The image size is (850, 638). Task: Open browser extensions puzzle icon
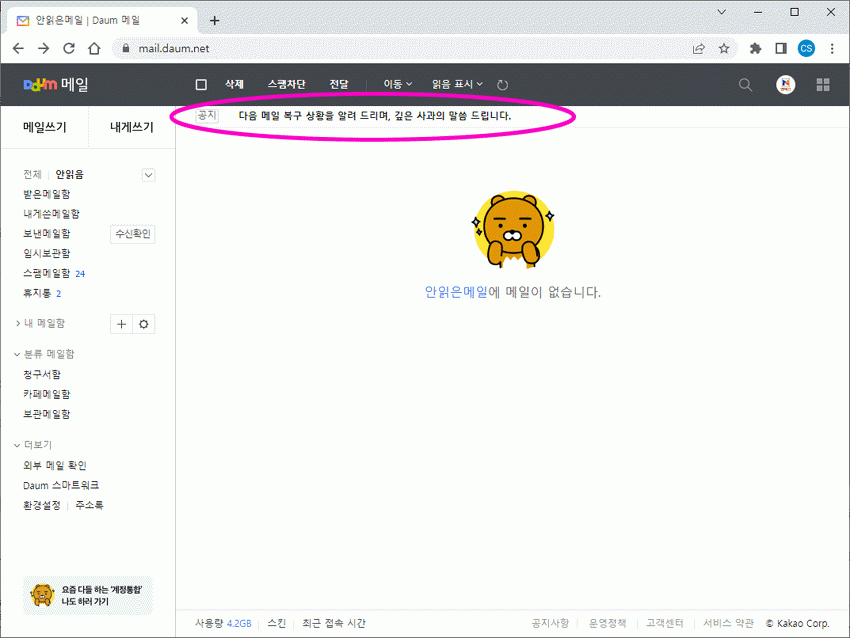[755, 48]
